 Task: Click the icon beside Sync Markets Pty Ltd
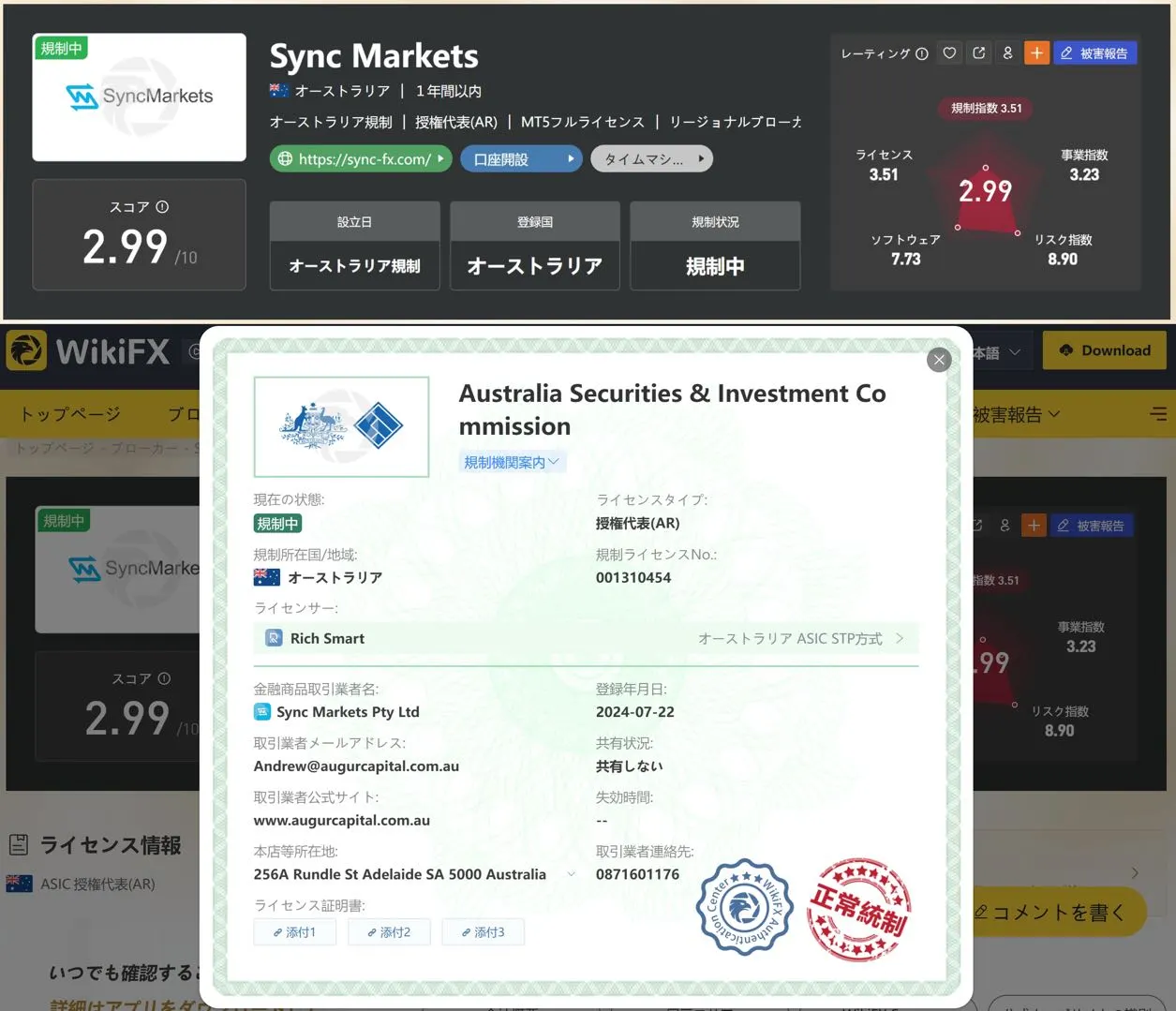coord(262,712)
